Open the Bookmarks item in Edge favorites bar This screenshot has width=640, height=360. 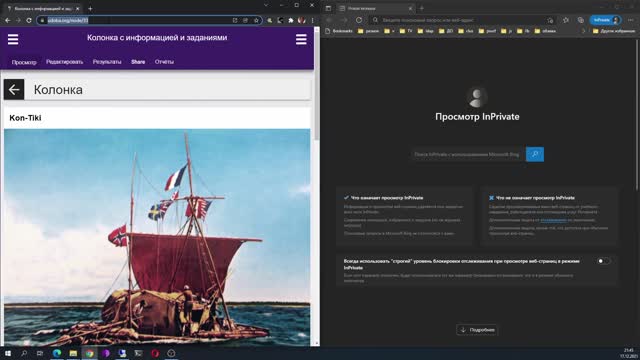[x=339, y=31]
